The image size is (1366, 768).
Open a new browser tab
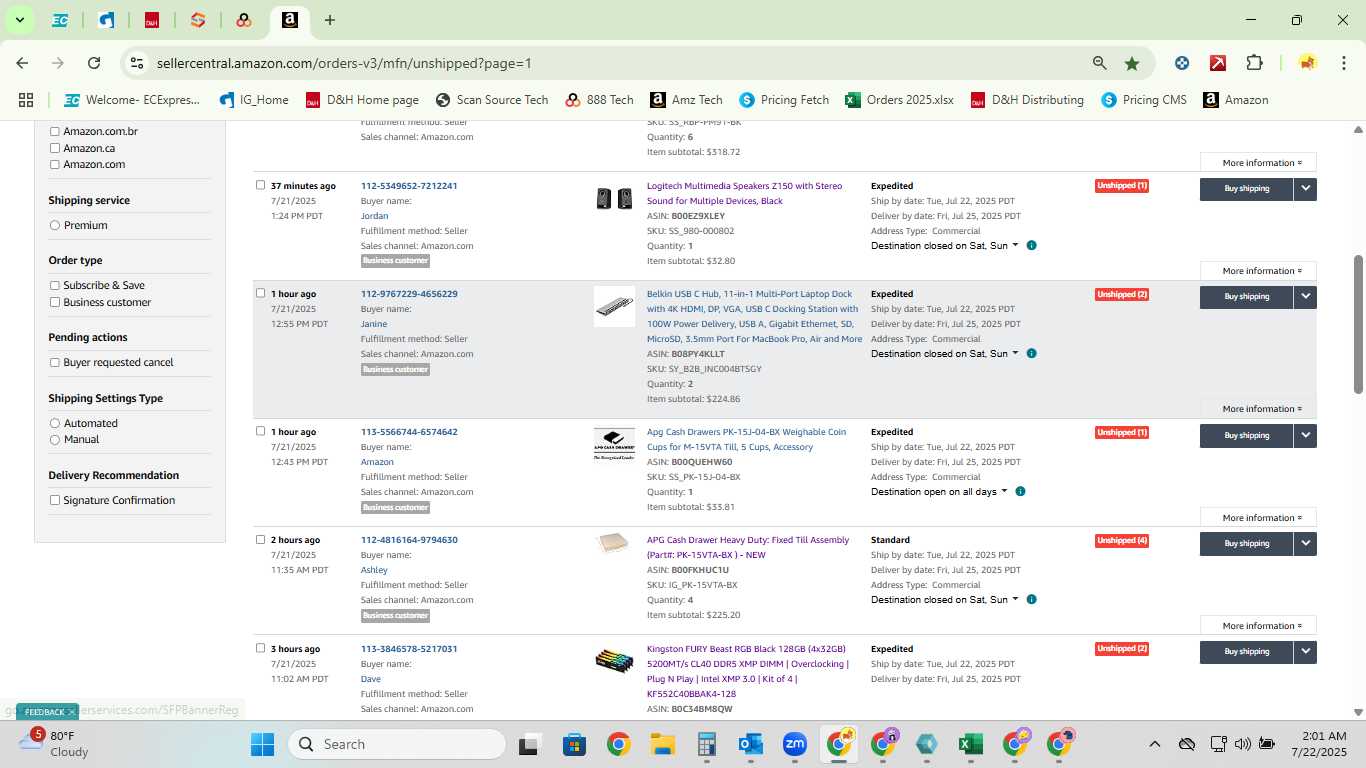(330, 20)
